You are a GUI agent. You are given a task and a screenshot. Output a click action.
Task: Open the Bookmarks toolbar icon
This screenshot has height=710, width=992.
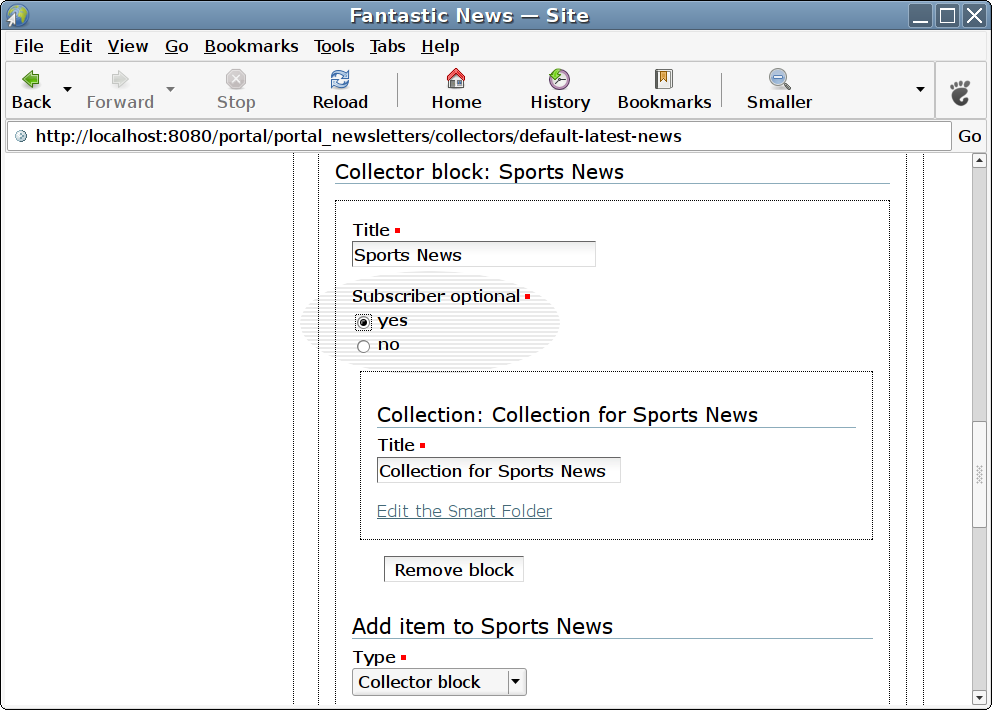point(664,80)
